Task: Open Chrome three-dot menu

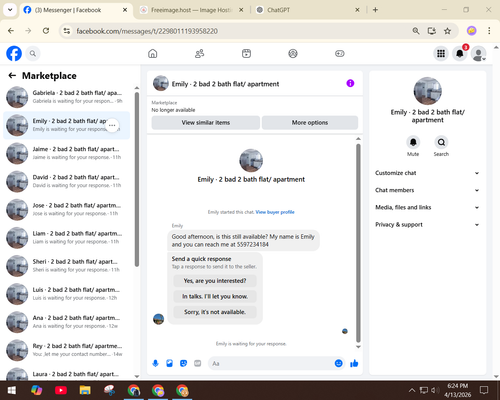Action: (489, 31)
